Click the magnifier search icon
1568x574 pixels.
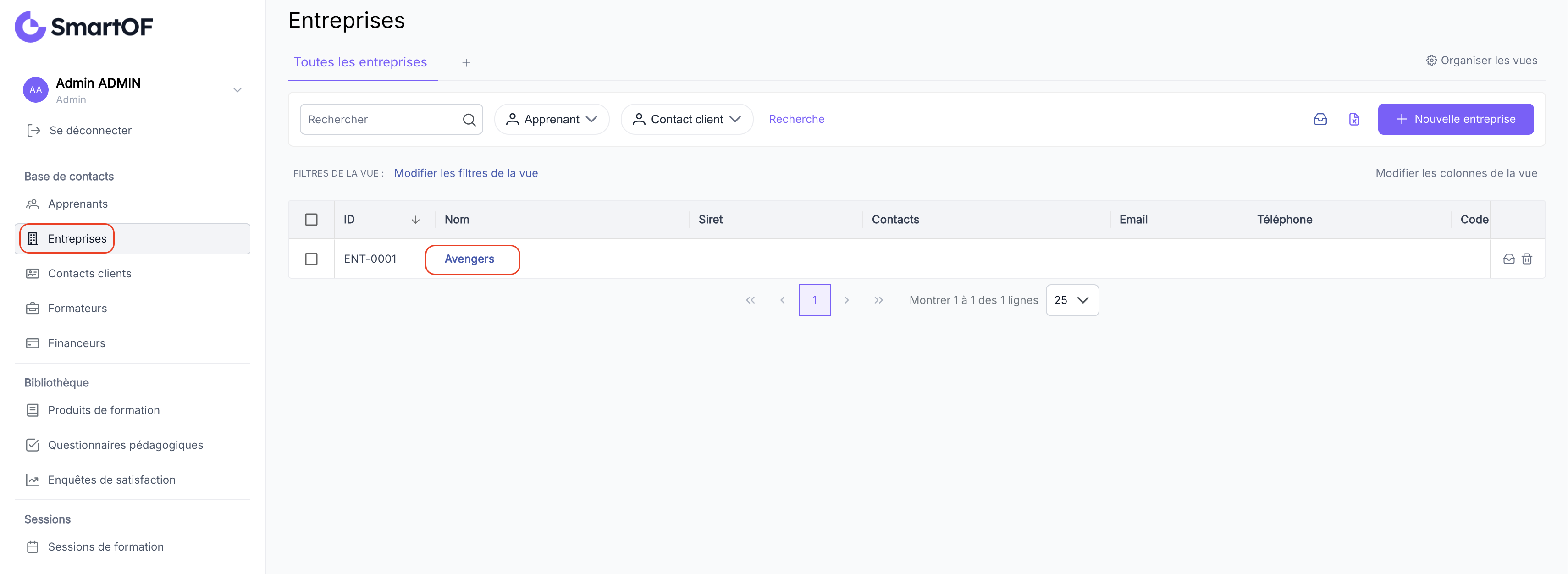point(469,119)
